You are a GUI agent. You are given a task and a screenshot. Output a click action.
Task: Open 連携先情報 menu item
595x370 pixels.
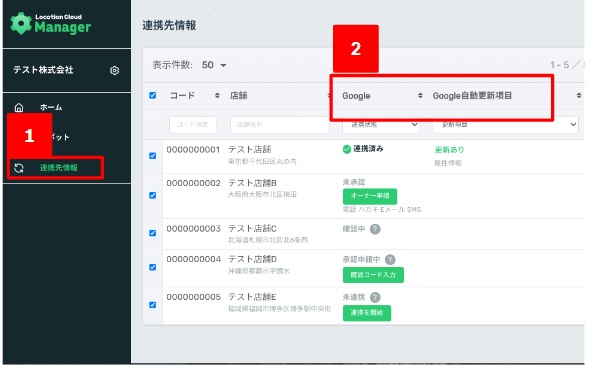click(x=58, y=168)
